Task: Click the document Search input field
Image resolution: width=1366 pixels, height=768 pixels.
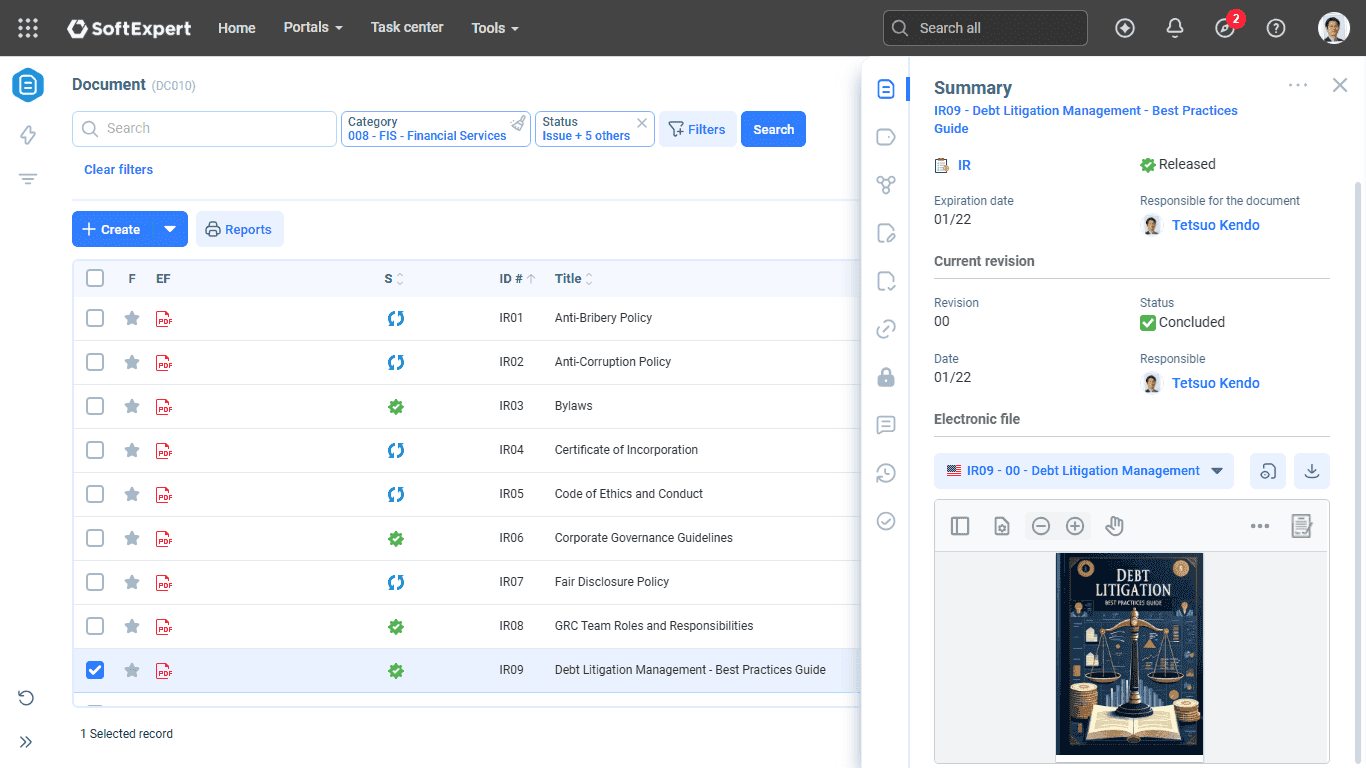Action: [x=204, y=129]
